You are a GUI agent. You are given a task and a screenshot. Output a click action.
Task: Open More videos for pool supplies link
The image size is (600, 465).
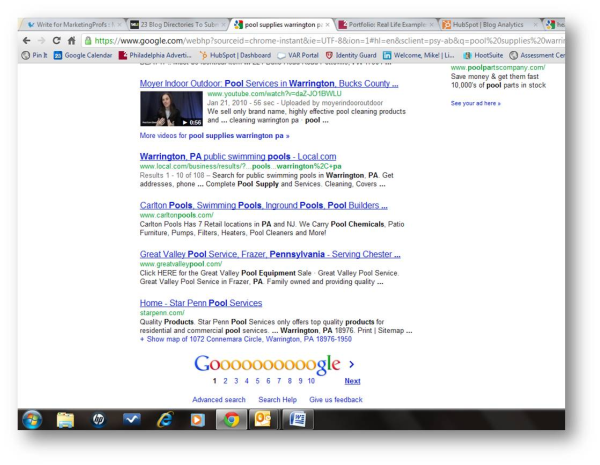click(214, 135)
